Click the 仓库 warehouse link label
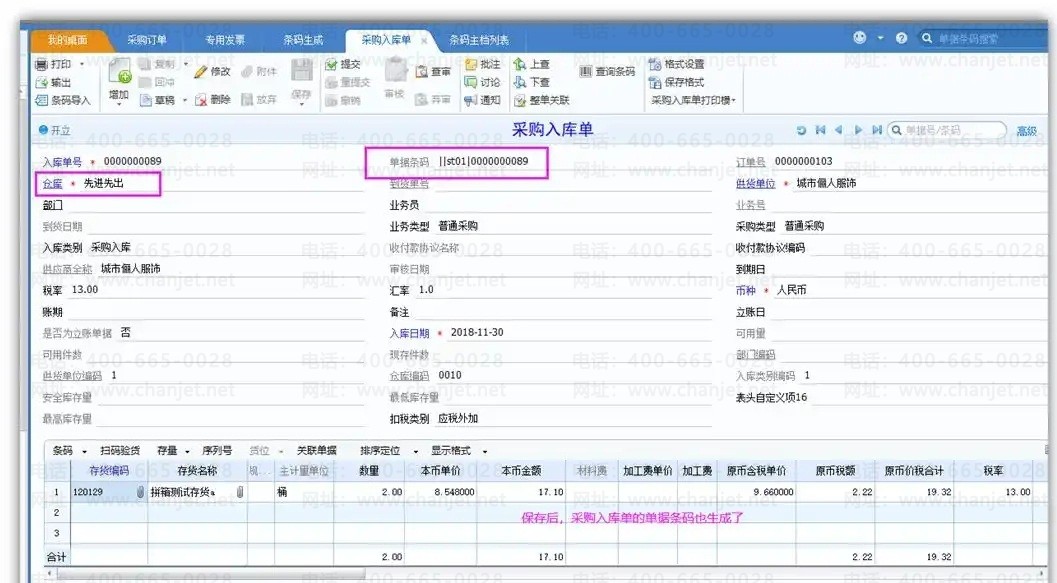This screenshot has height=583, width=1057. click(52, 184)
